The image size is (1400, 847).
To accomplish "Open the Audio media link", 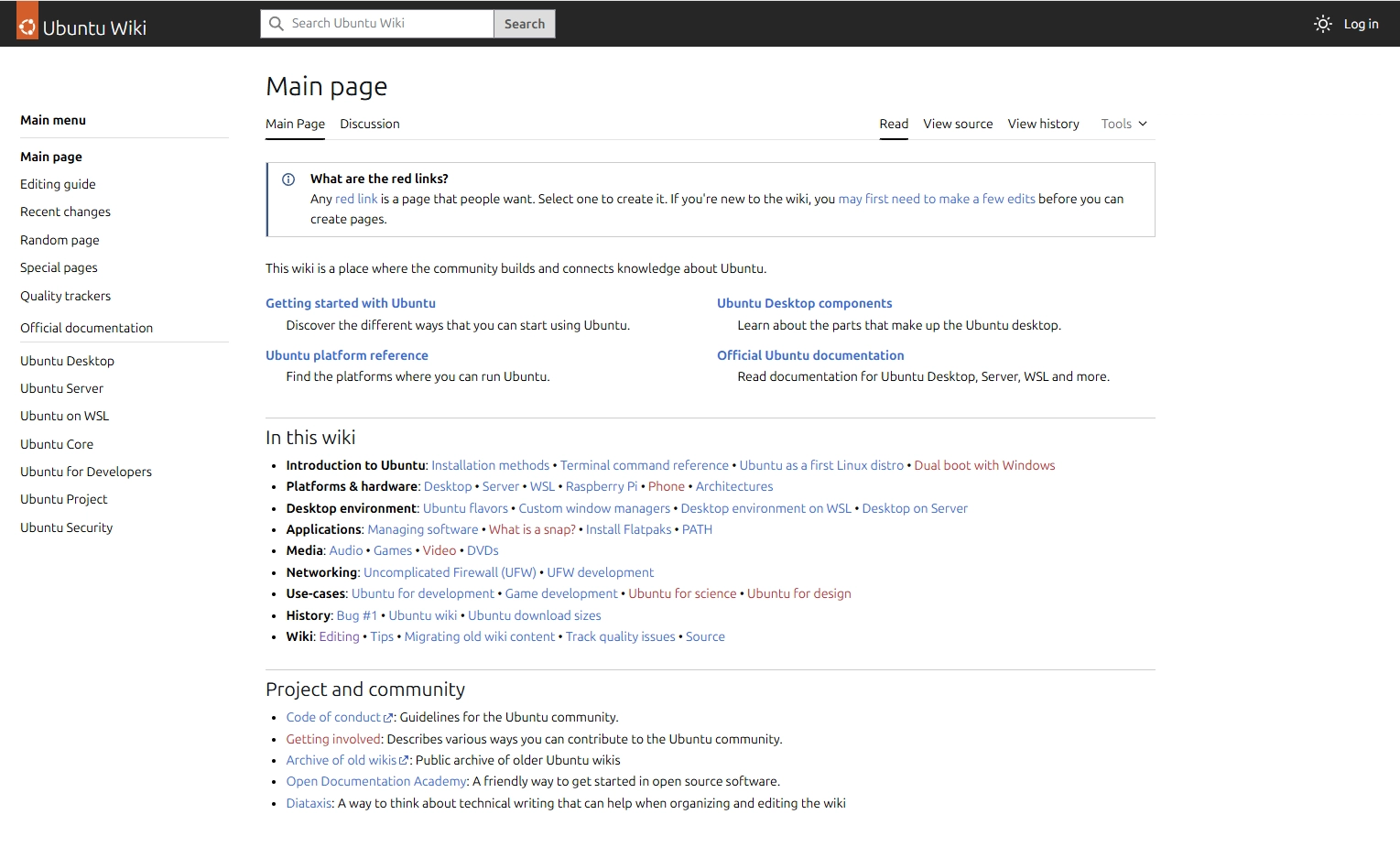I will 346,550.
